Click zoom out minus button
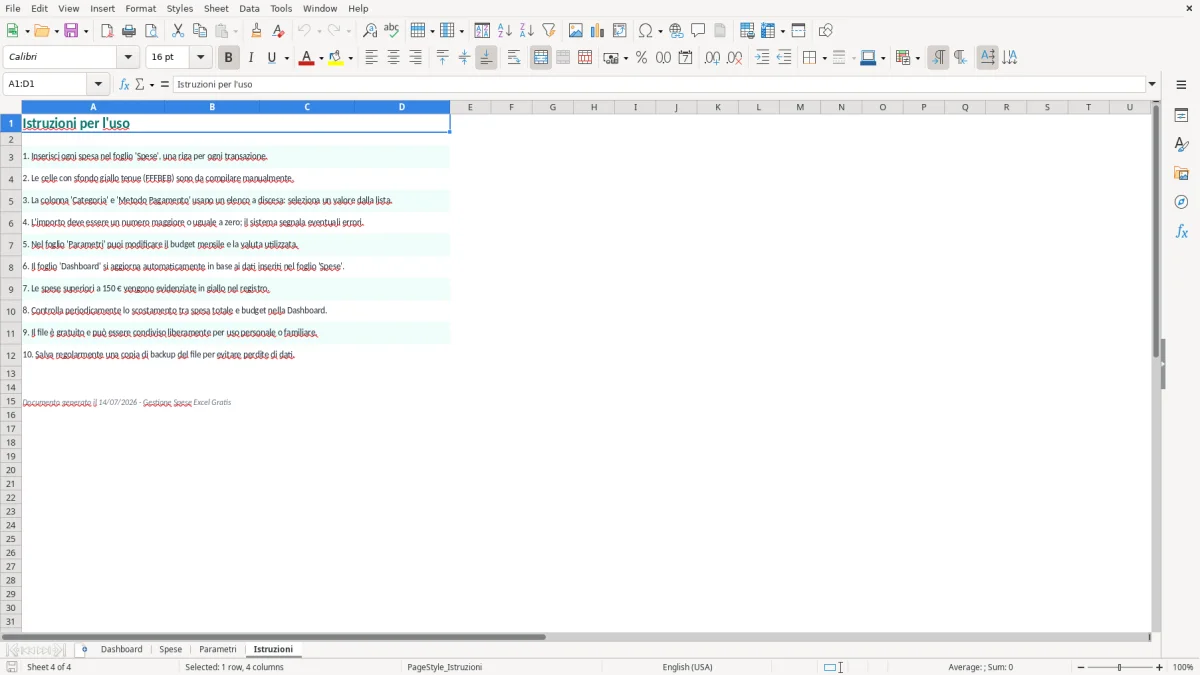The width and height of the screenshot is (1200, 675). (1080, 667)
